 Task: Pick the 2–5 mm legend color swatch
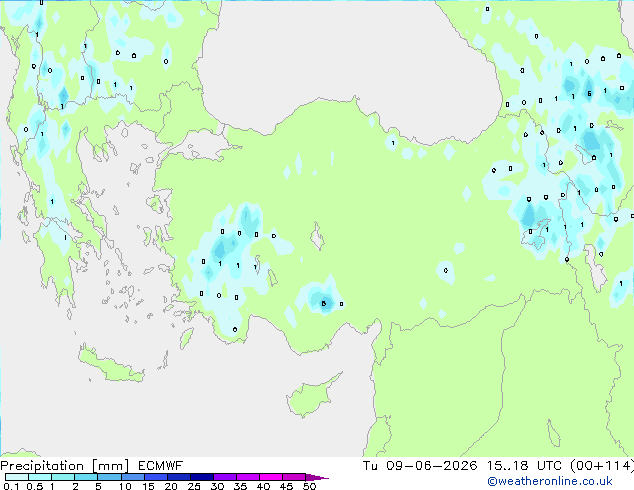click(x=86, y=477)
